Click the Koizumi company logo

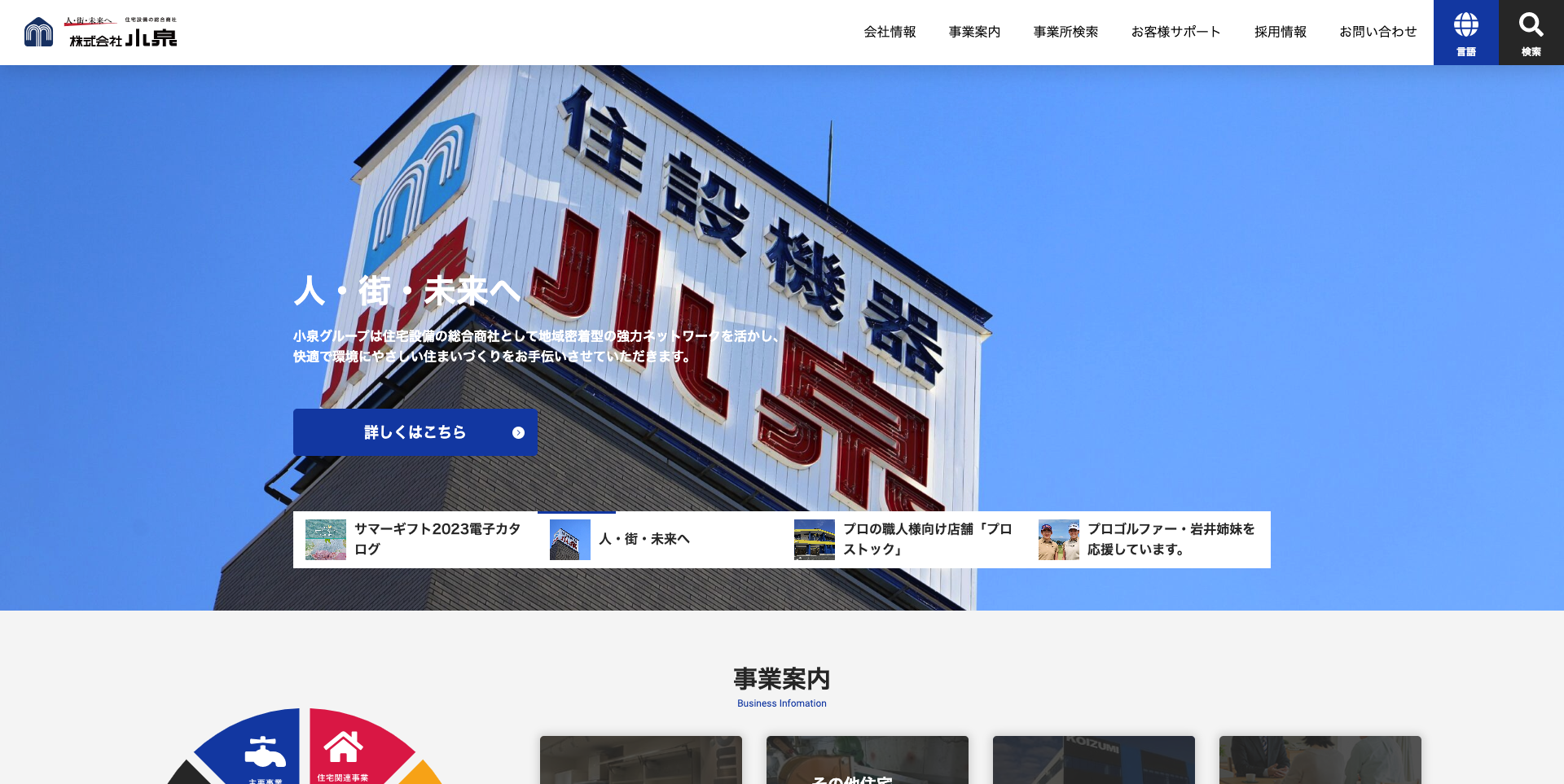(x=100, y=32)
